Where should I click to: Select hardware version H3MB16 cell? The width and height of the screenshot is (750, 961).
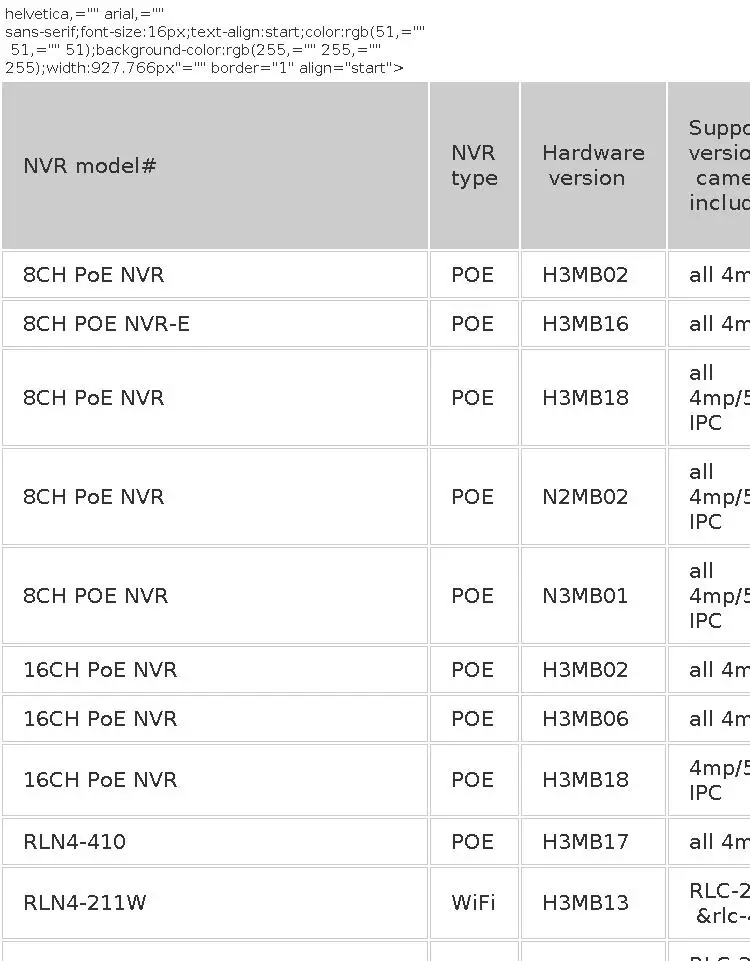593,324
